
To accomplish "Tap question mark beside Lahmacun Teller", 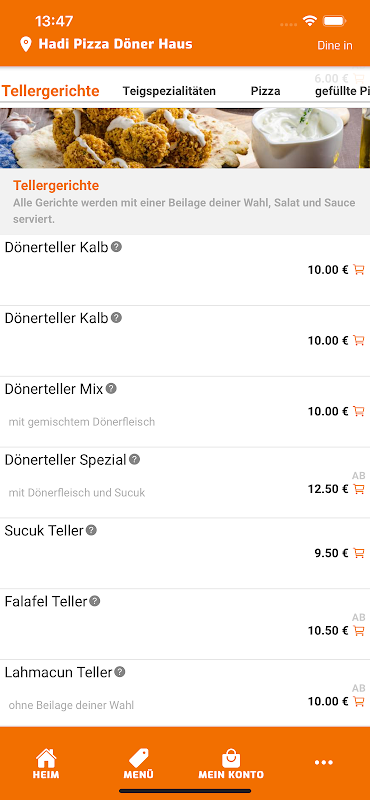I will 119,672.
